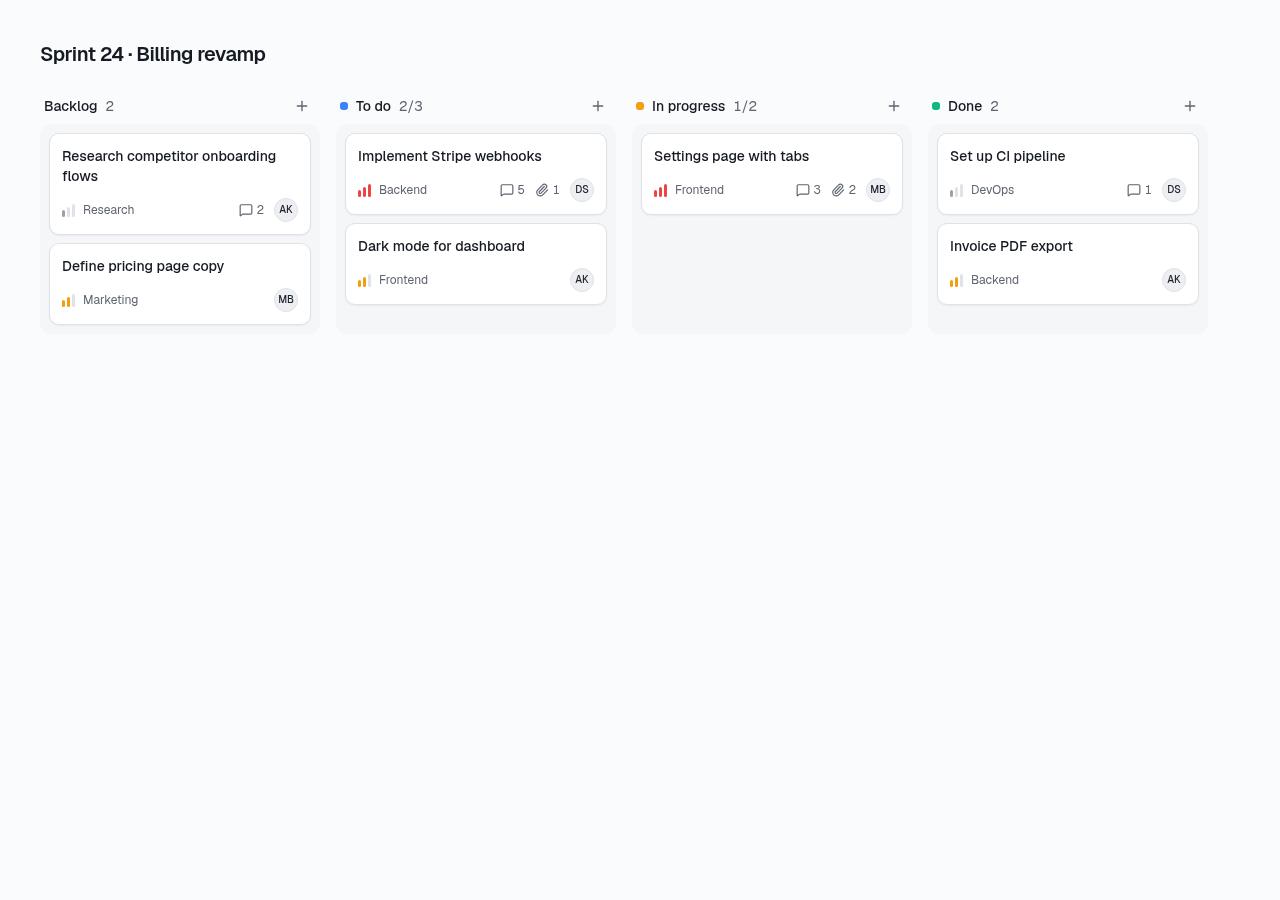
Task: Click AK avatar on Dark mode for dashboard
Action: tap(582, 280)
